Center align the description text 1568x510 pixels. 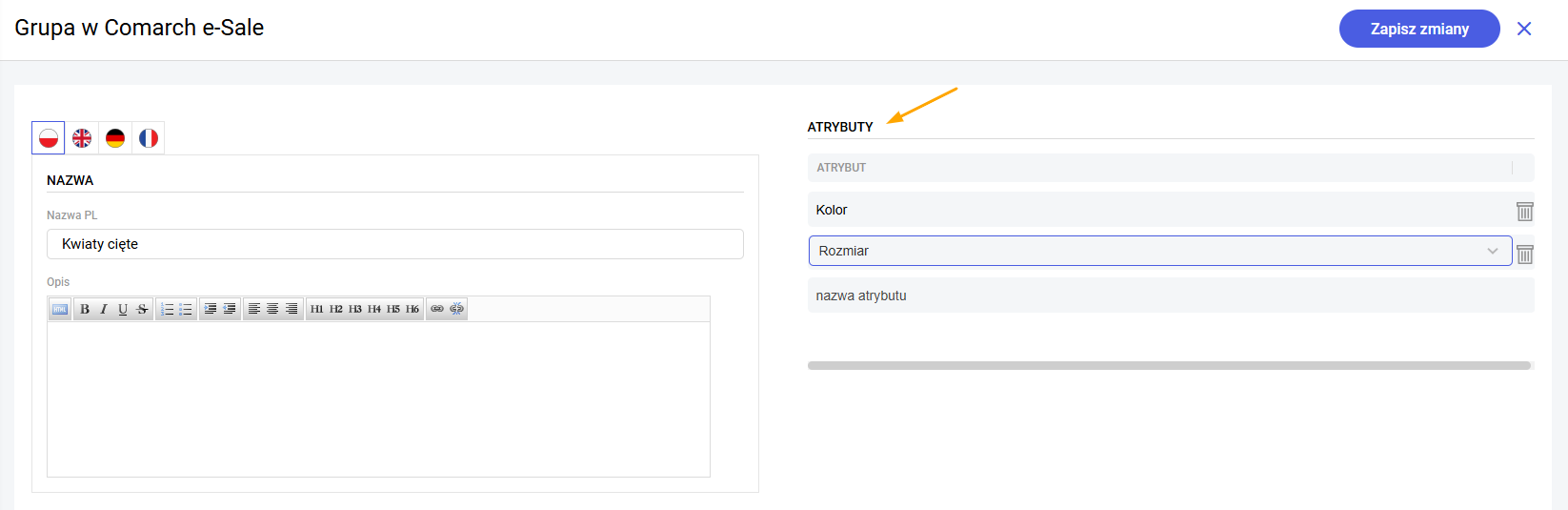pos(272,309)
